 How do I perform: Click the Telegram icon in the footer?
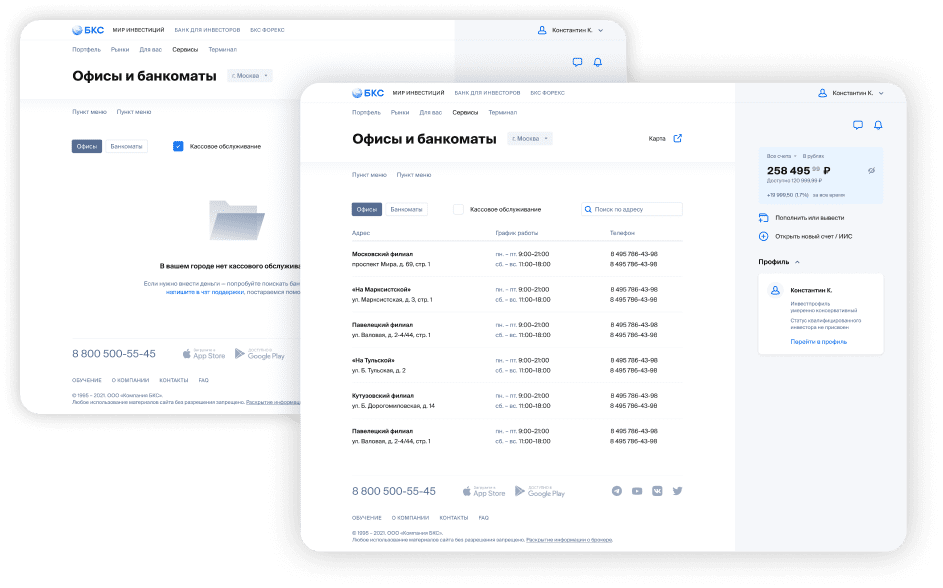pos(616,491)
